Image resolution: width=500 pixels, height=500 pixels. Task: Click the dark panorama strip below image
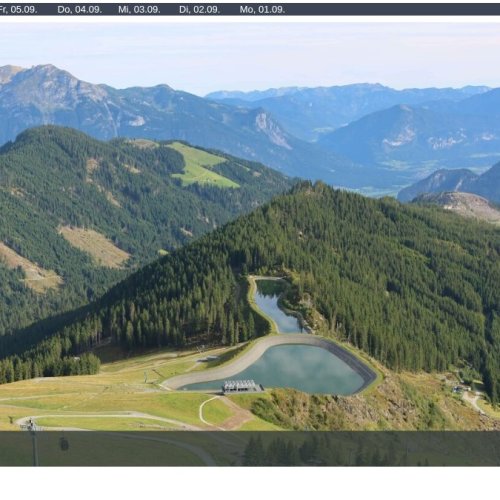250,449
